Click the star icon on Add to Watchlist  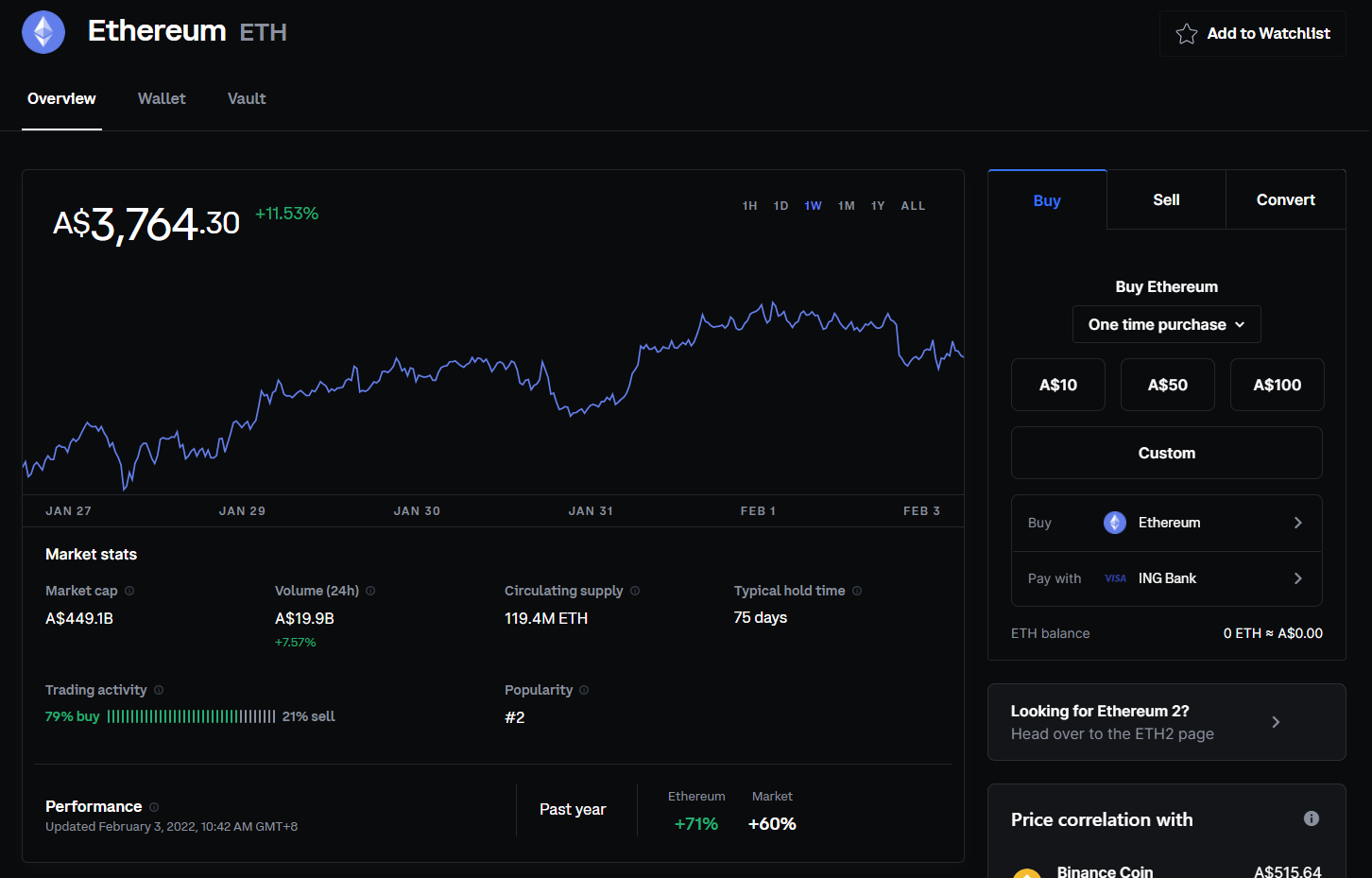1187,34
